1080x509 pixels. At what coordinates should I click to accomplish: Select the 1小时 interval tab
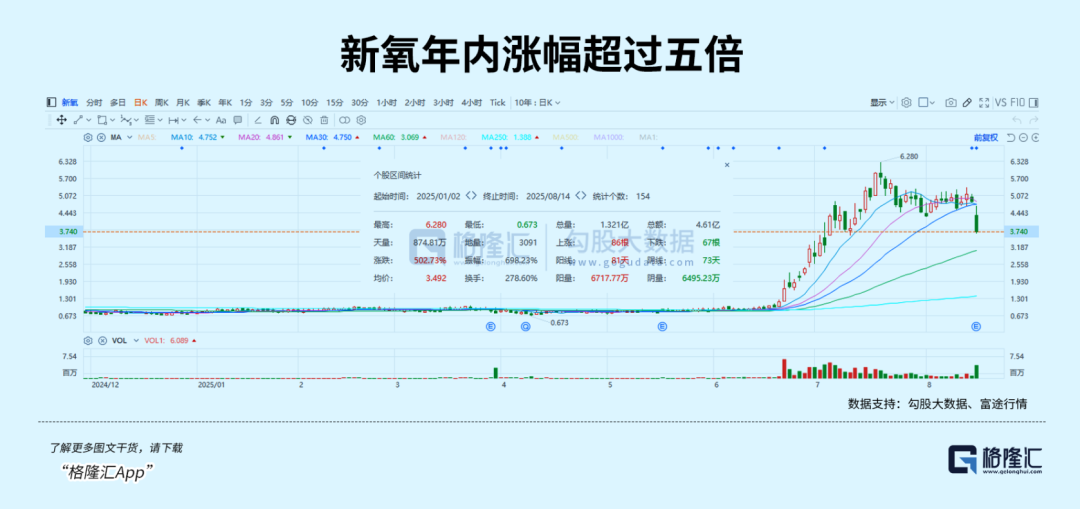pos(387,103)
